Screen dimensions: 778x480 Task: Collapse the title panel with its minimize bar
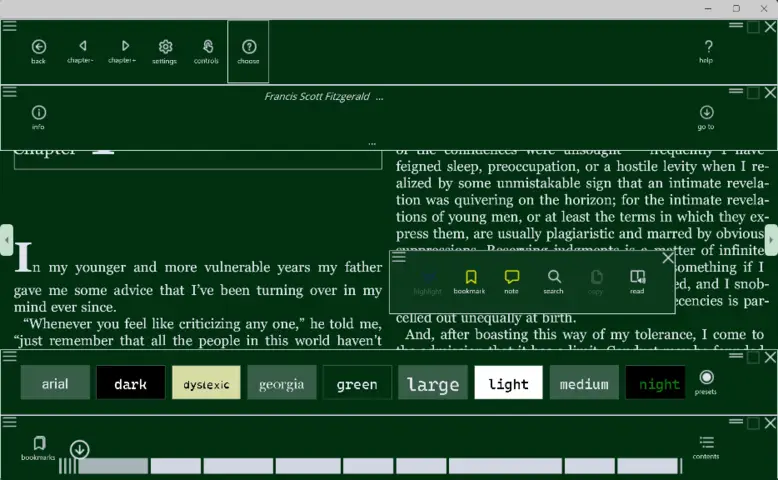tap(736, 91)
